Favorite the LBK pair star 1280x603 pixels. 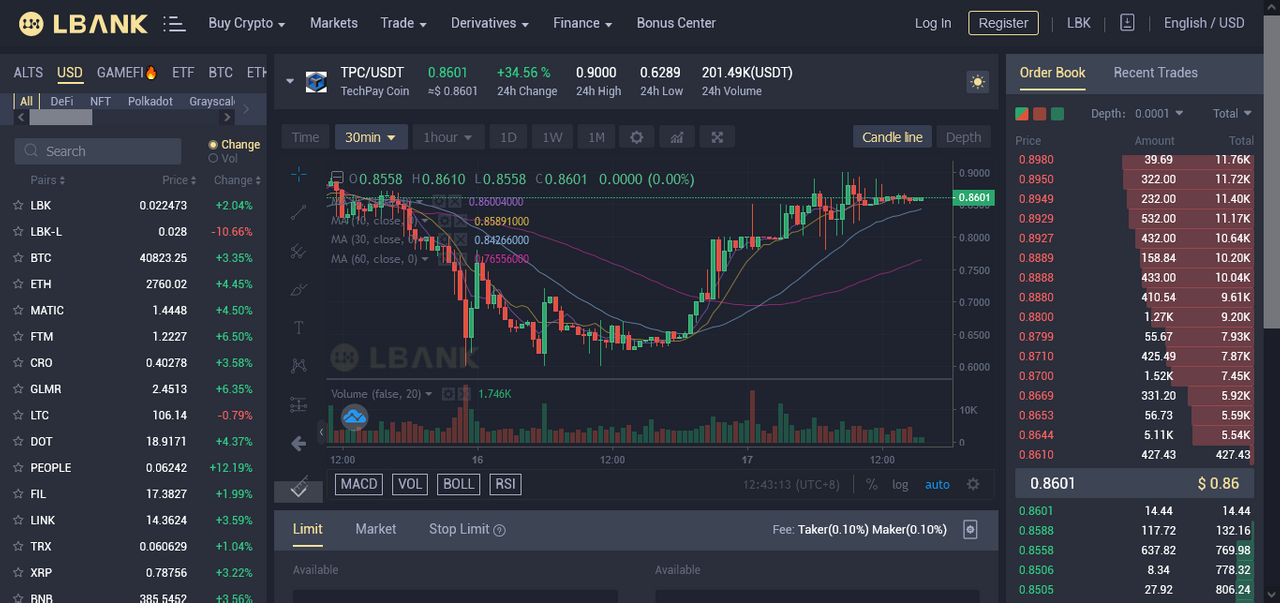click(18, 205)
